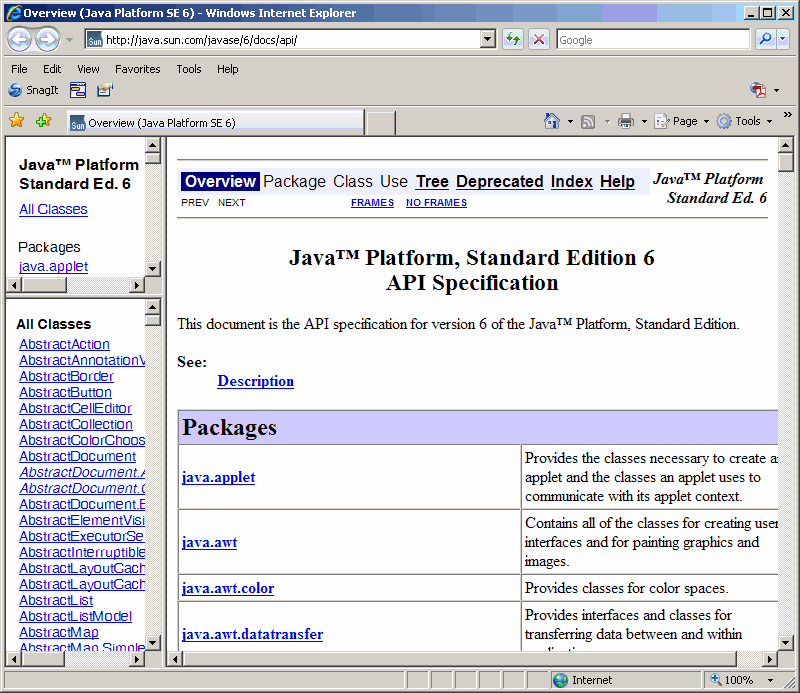Click in the Google search box
This screenshot has height=693, width=800.
[651, 40]
